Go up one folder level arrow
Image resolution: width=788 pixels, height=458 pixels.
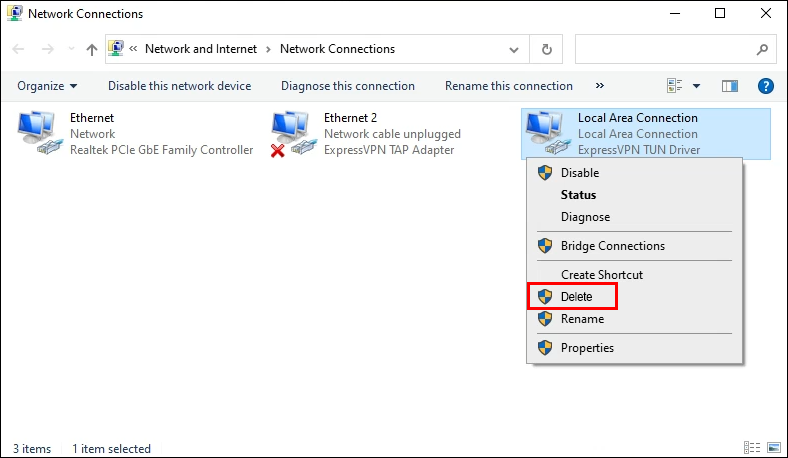pos(92,49)
